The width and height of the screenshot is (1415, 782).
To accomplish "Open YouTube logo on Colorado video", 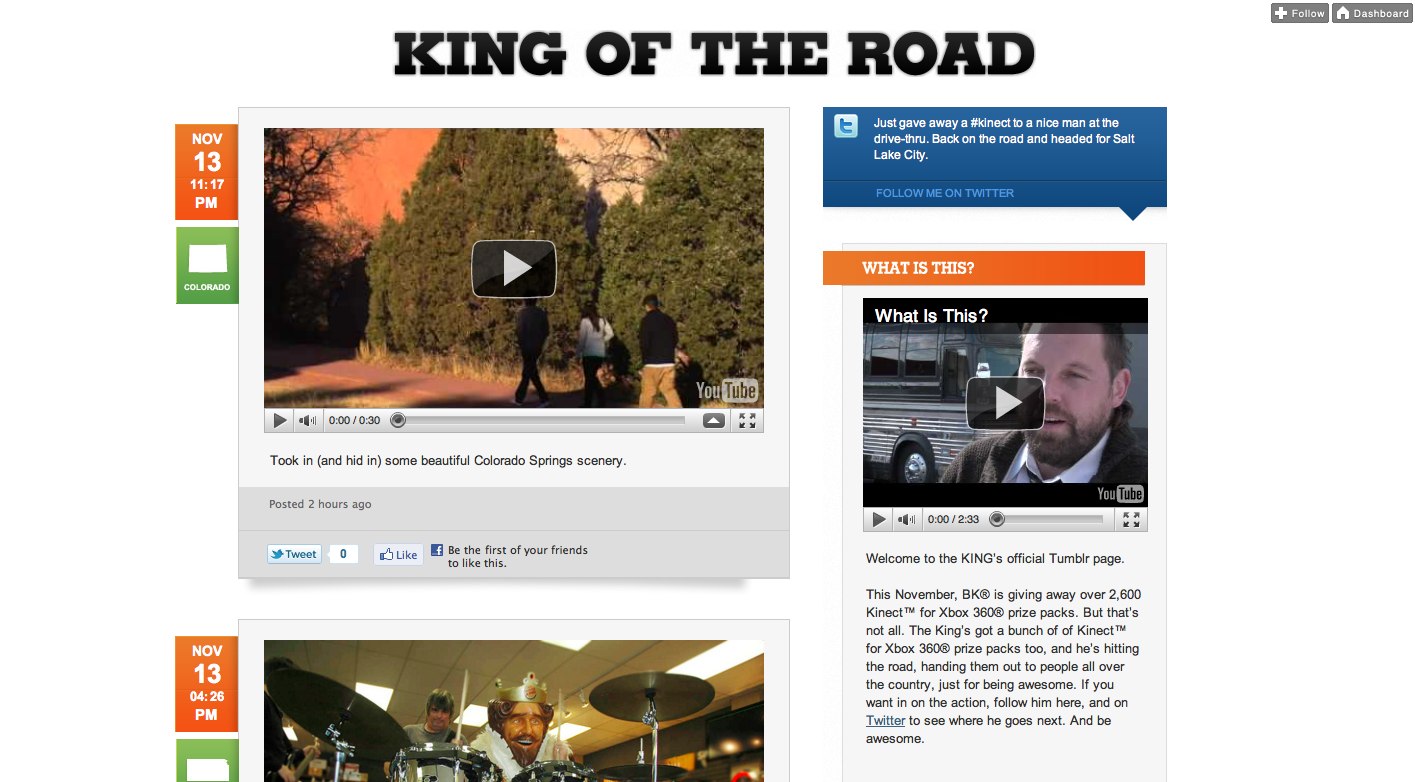I will 727,390.
